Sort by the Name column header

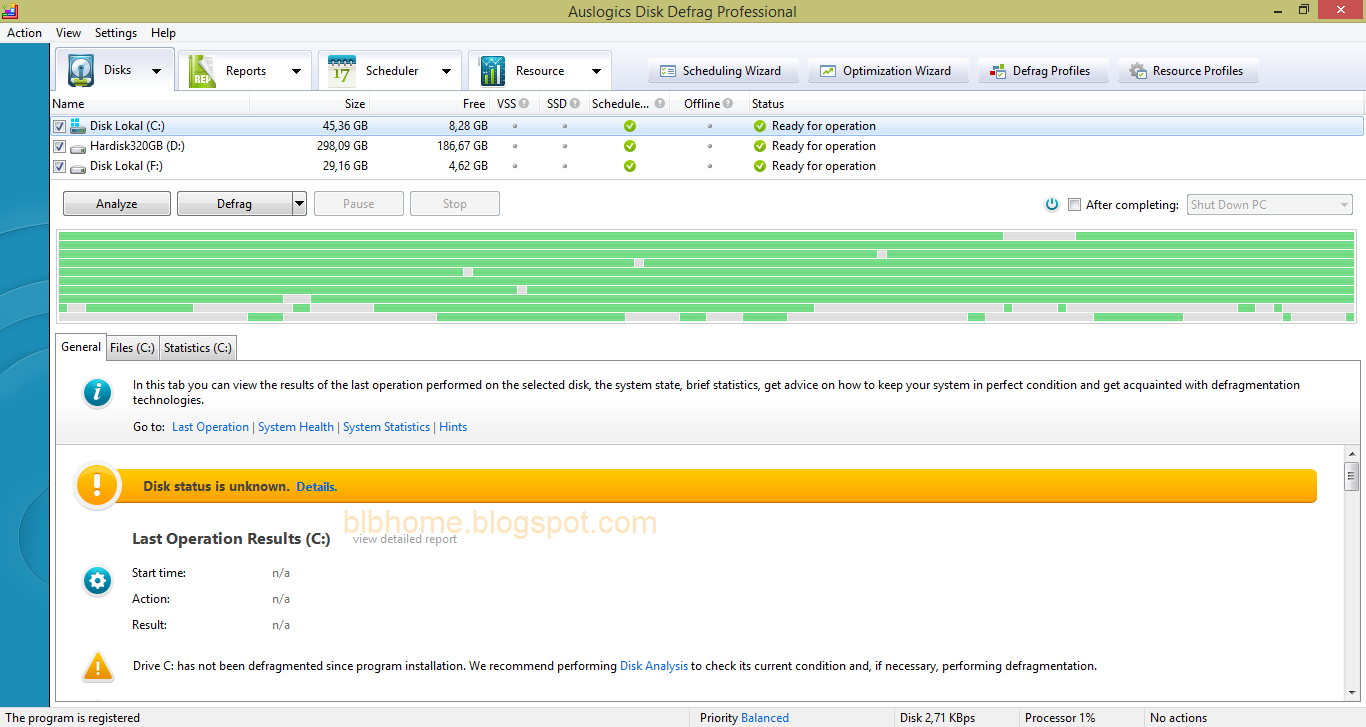pos(150,103)
